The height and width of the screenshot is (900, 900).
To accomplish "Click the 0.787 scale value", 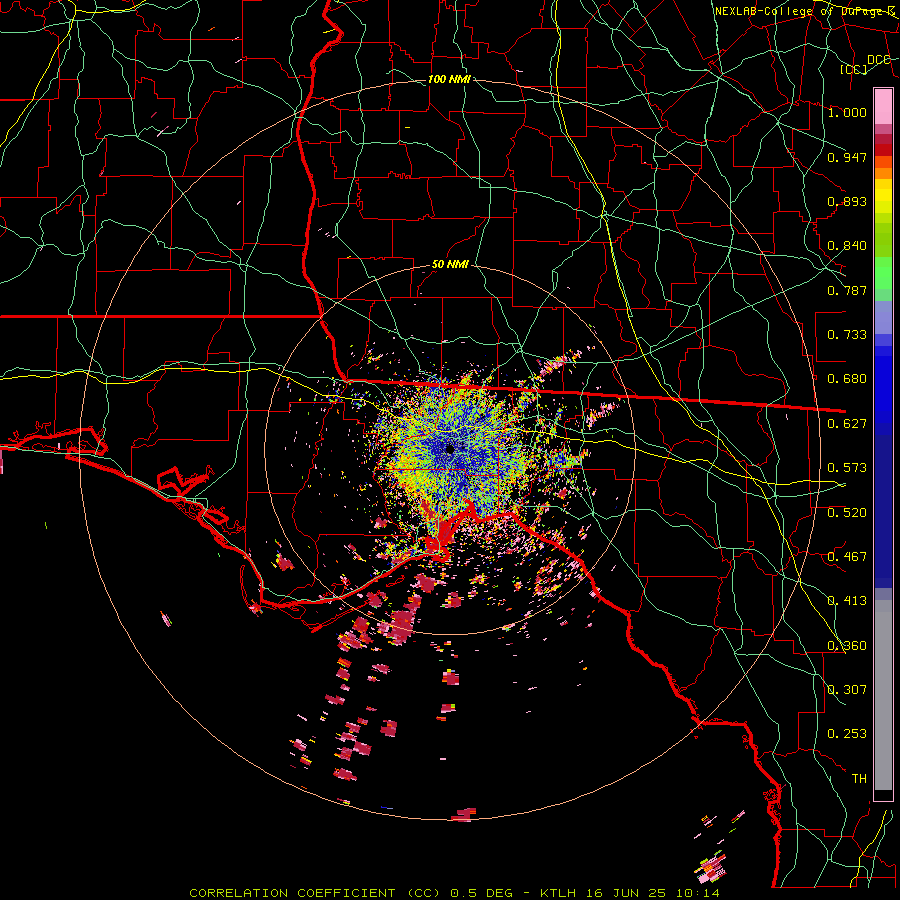I will point(847,290).
